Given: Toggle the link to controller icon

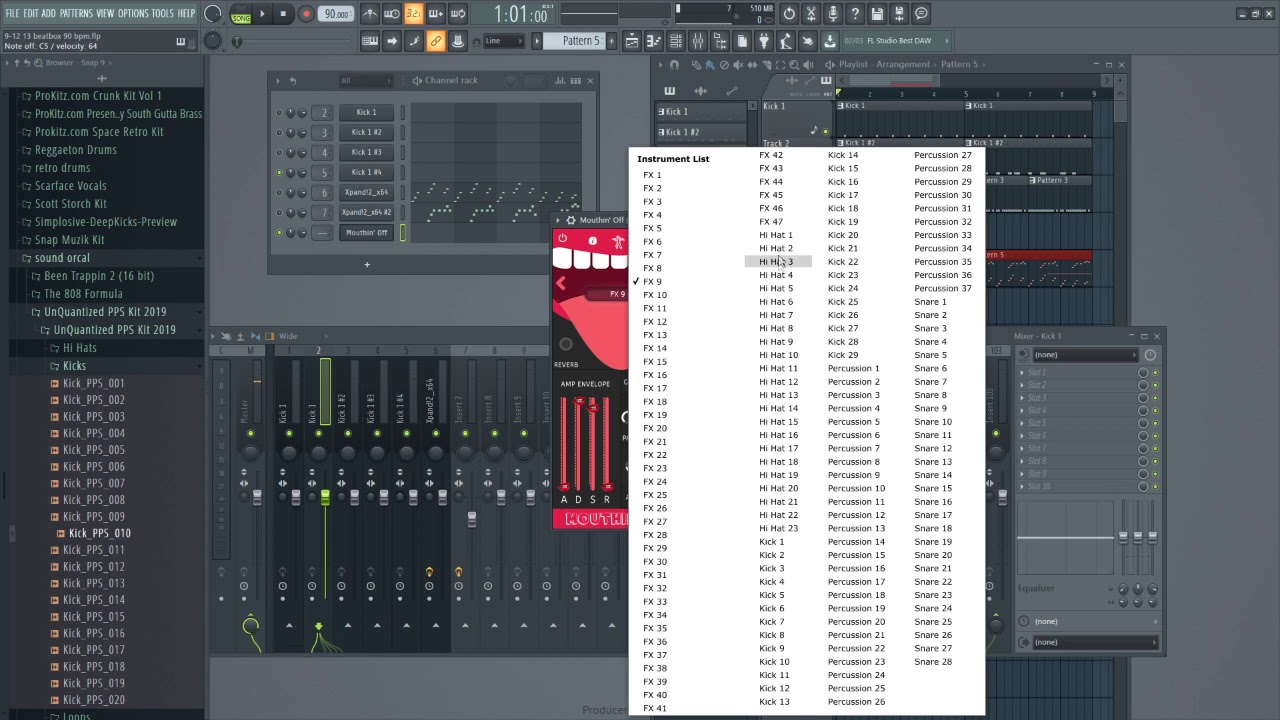Looking at the screenshot, I should [x=435, y=41].
